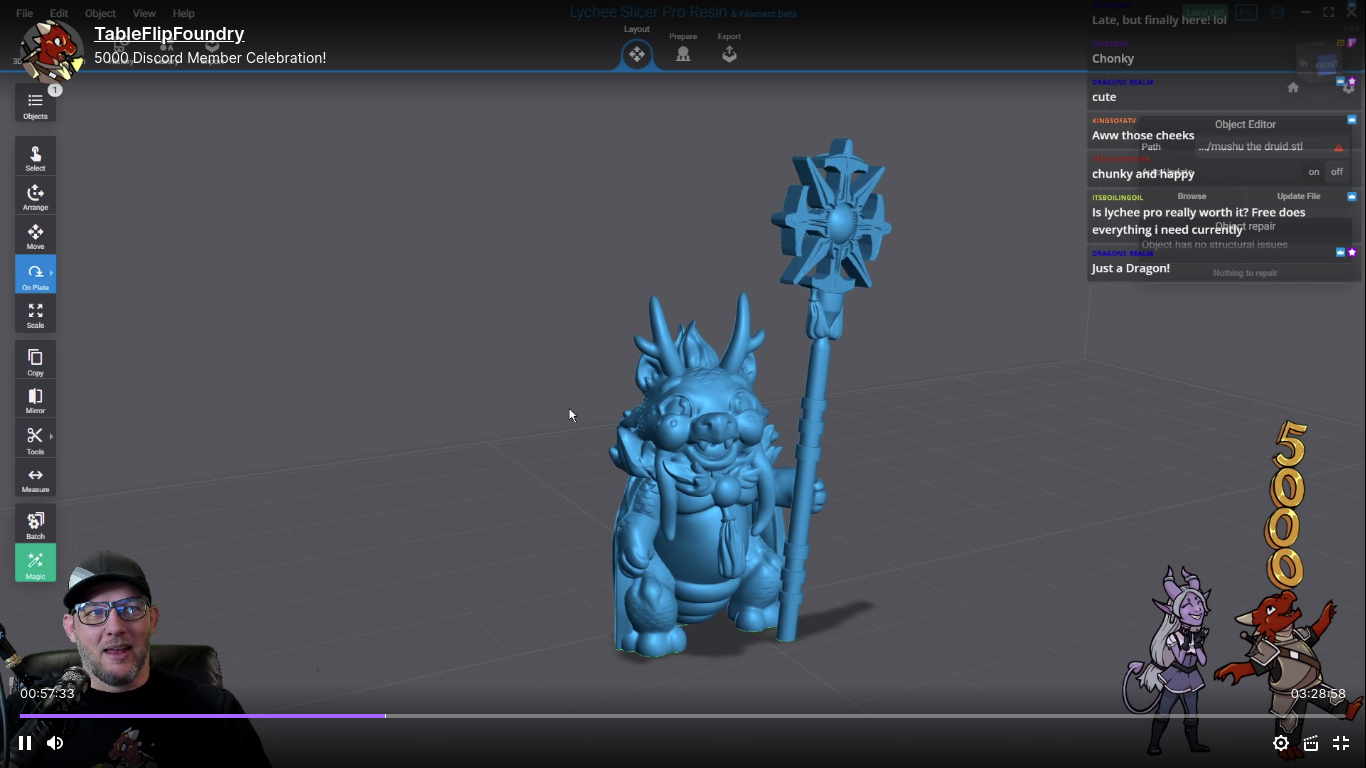Click the 'Object has no structural issues' text

[x=1215, y=245]
